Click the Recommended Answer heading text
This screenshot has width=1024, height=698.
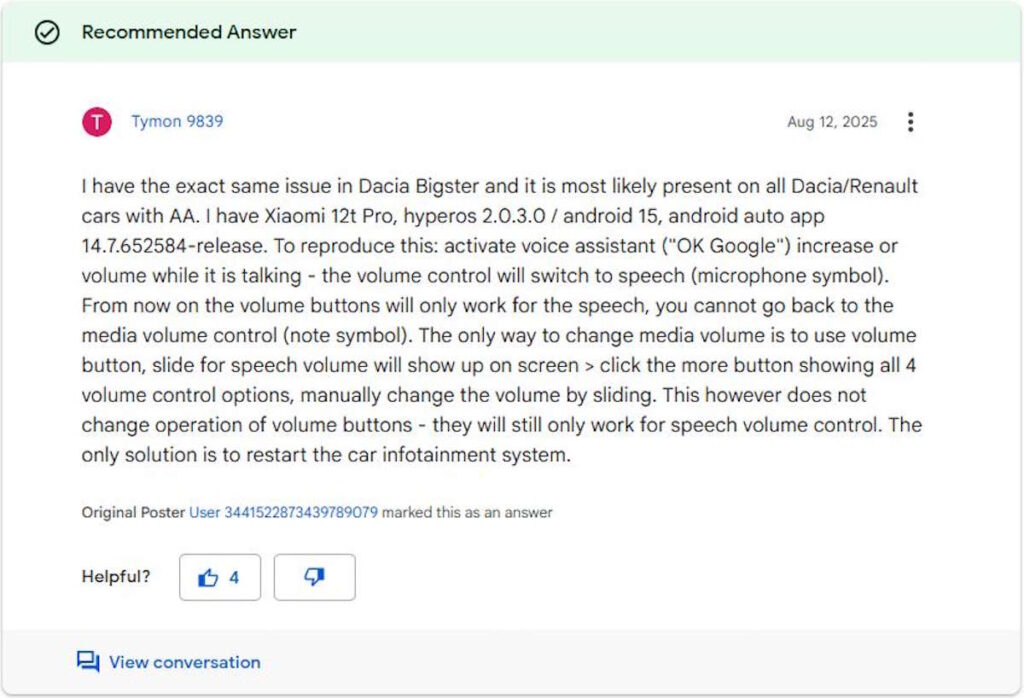[189, 32]
